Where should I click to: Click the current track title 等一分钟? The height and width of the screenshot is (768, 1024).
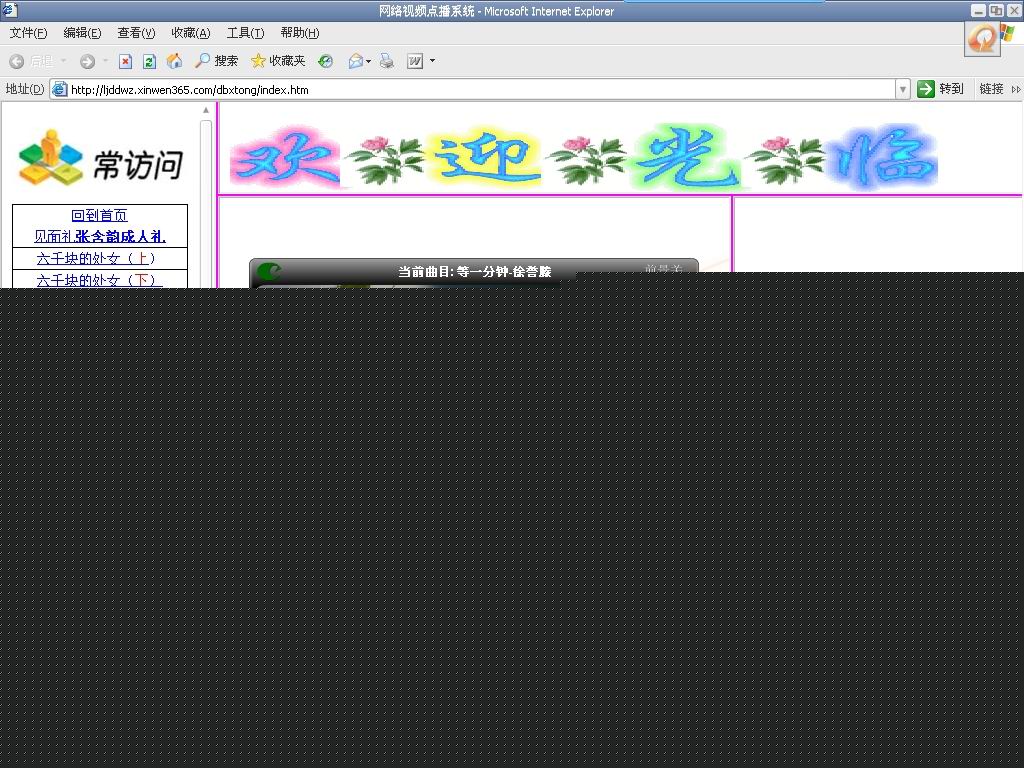(x=475, y=271)
